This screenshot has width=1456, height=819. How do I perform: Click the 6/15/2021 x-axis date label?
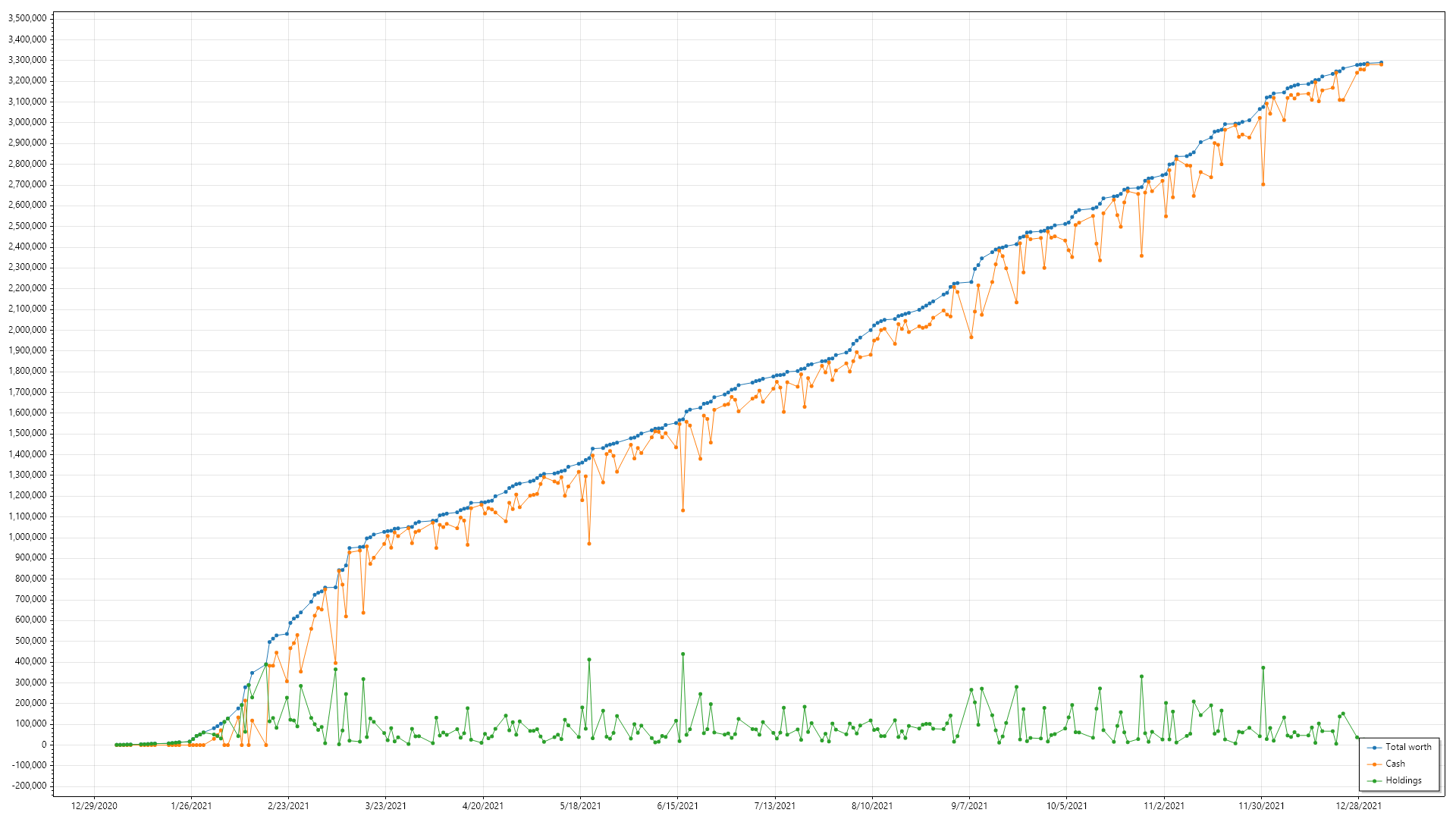[678, 806]
